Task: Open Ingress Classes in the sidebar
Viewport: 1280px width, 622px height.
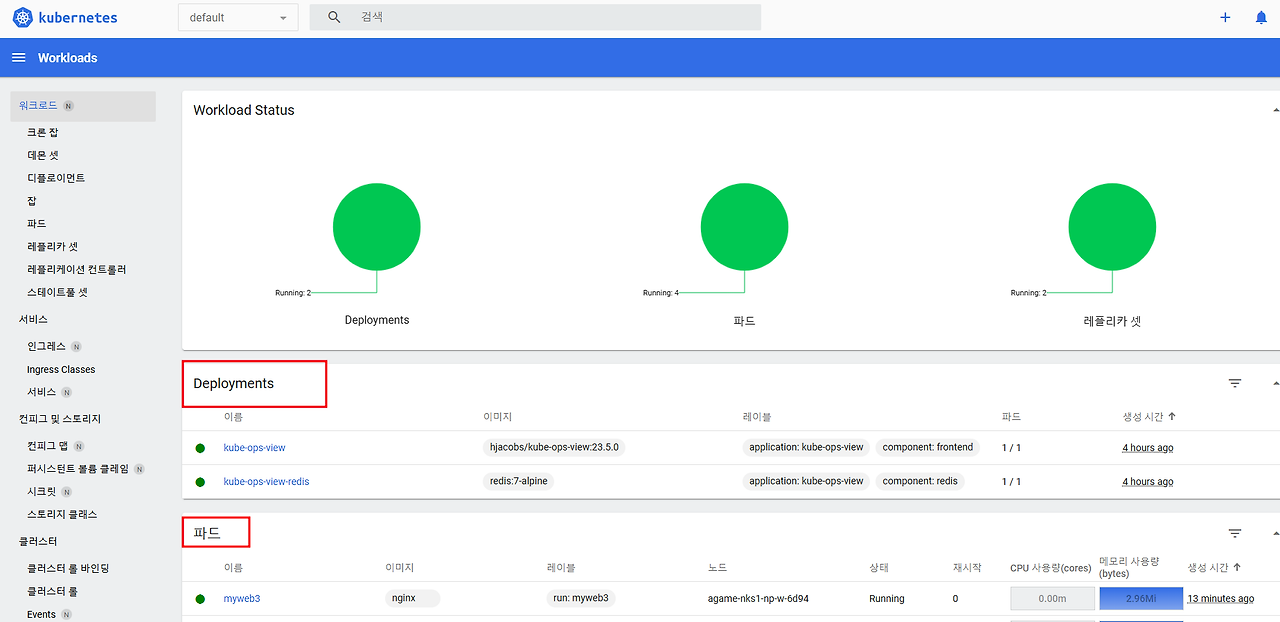Action: (61, 369)
